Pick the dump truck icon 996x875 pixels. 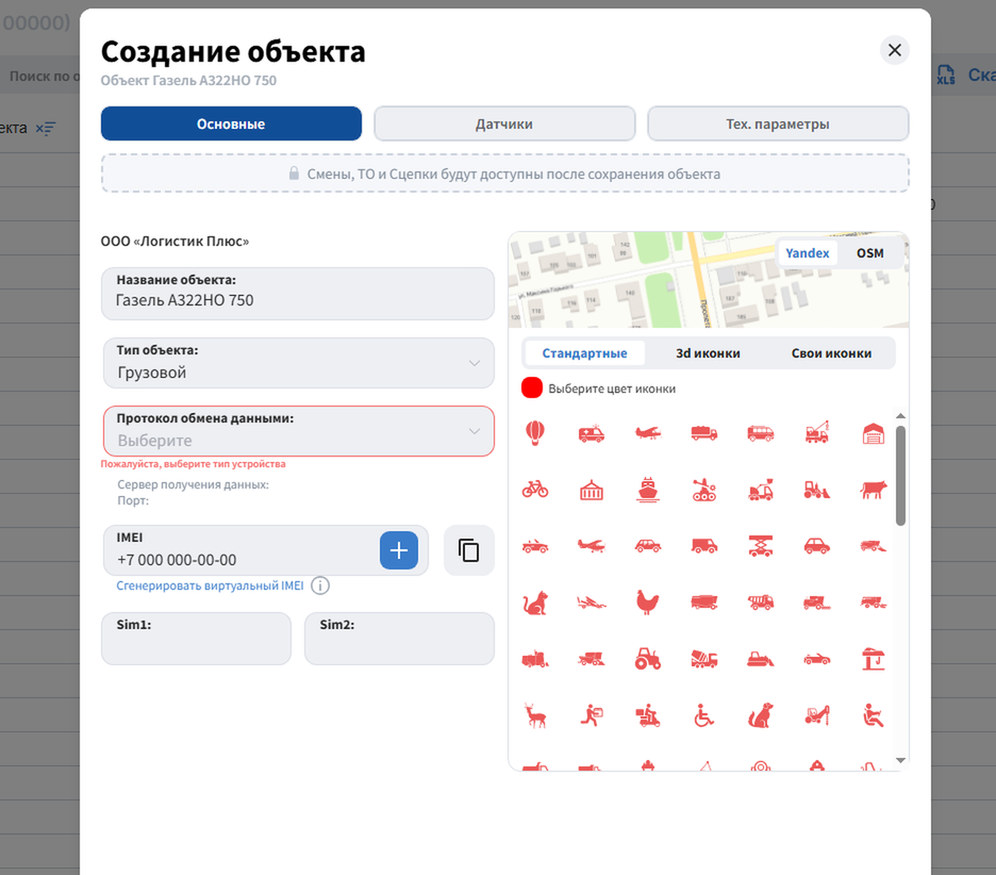pos(760,602)
